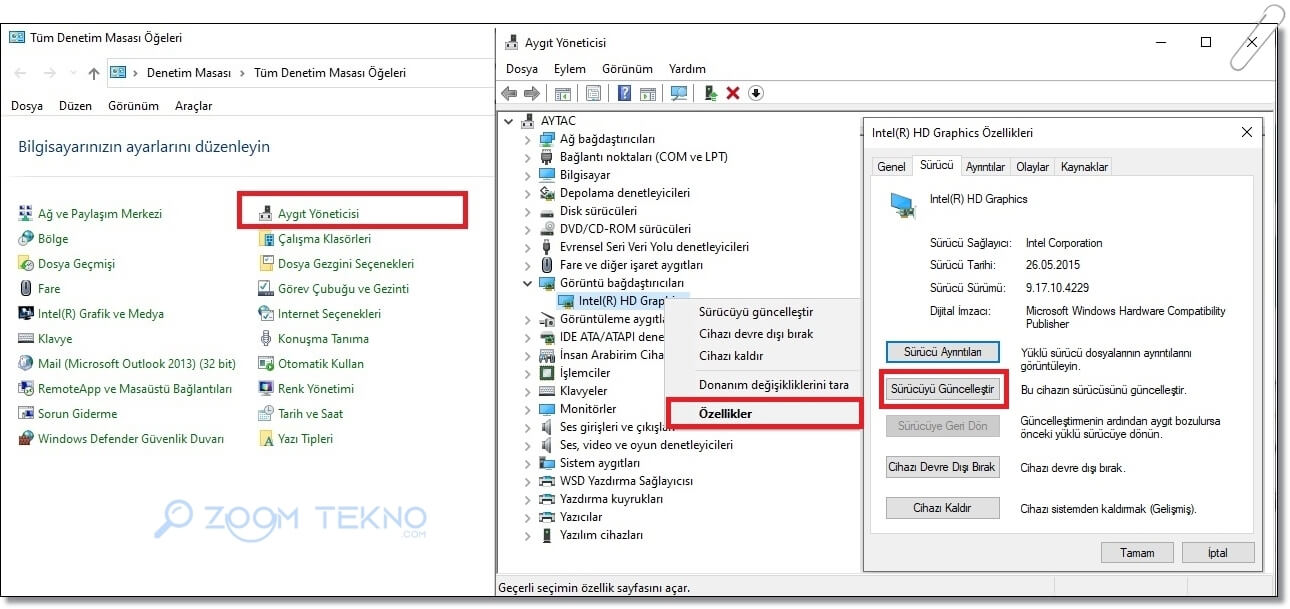Screen dimensions: 1290x609
Task: Open Help via blue question mark icon
Action: (624, 93)
